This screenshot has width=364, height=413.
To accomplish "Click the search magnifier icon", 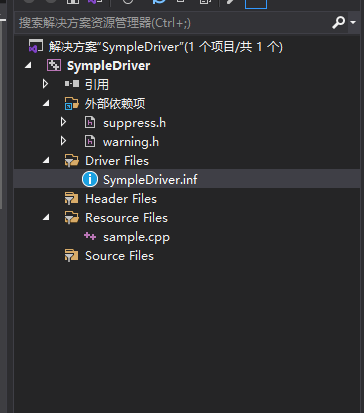I will [338, 23].
